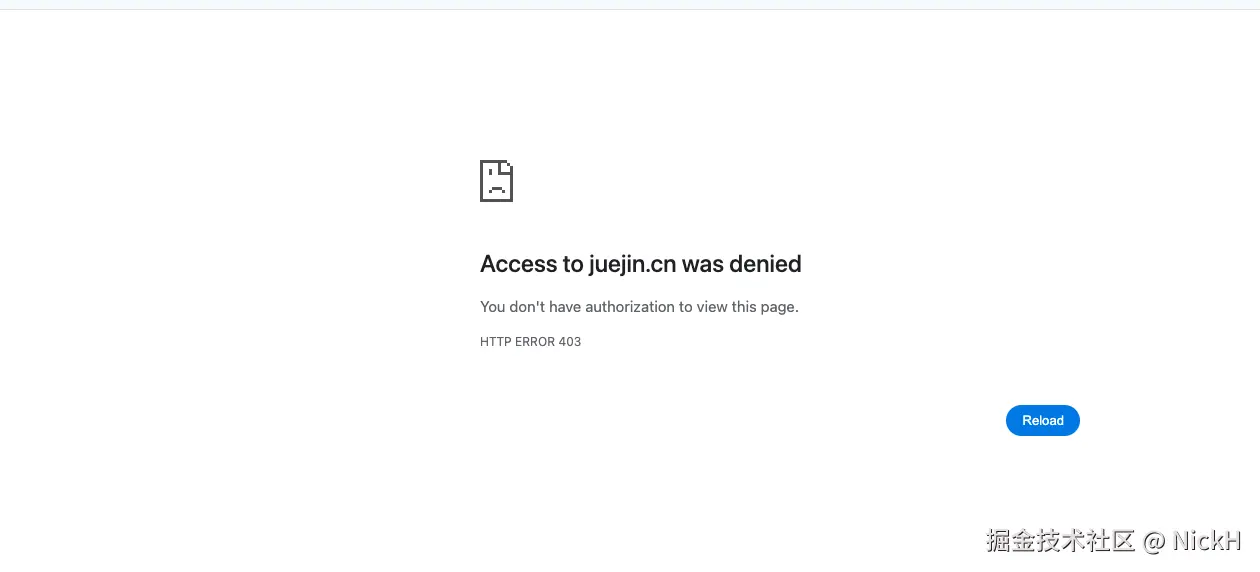
Task: Click the word "Access" starting the heading
Action: tap(518, 264)
